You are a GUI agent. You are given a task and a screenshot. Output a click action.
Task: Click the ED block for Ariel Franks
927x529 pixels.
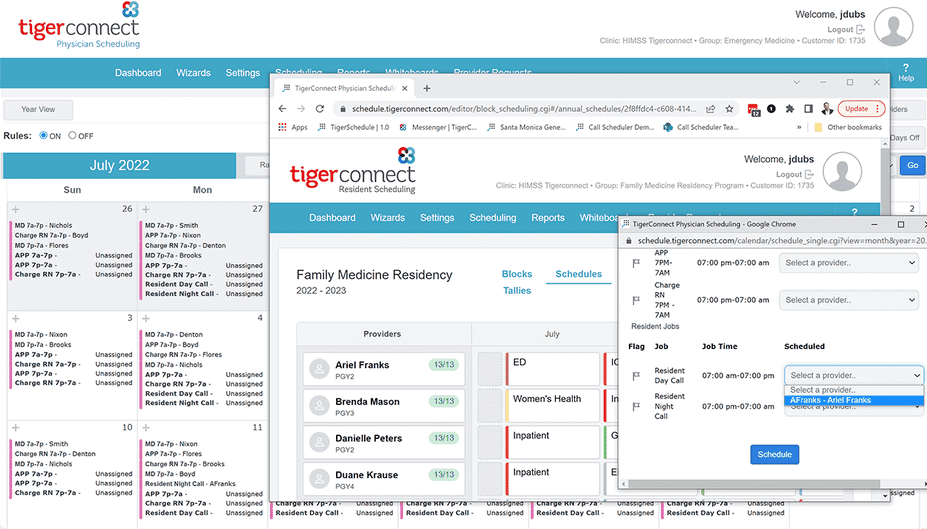(552, 369)
